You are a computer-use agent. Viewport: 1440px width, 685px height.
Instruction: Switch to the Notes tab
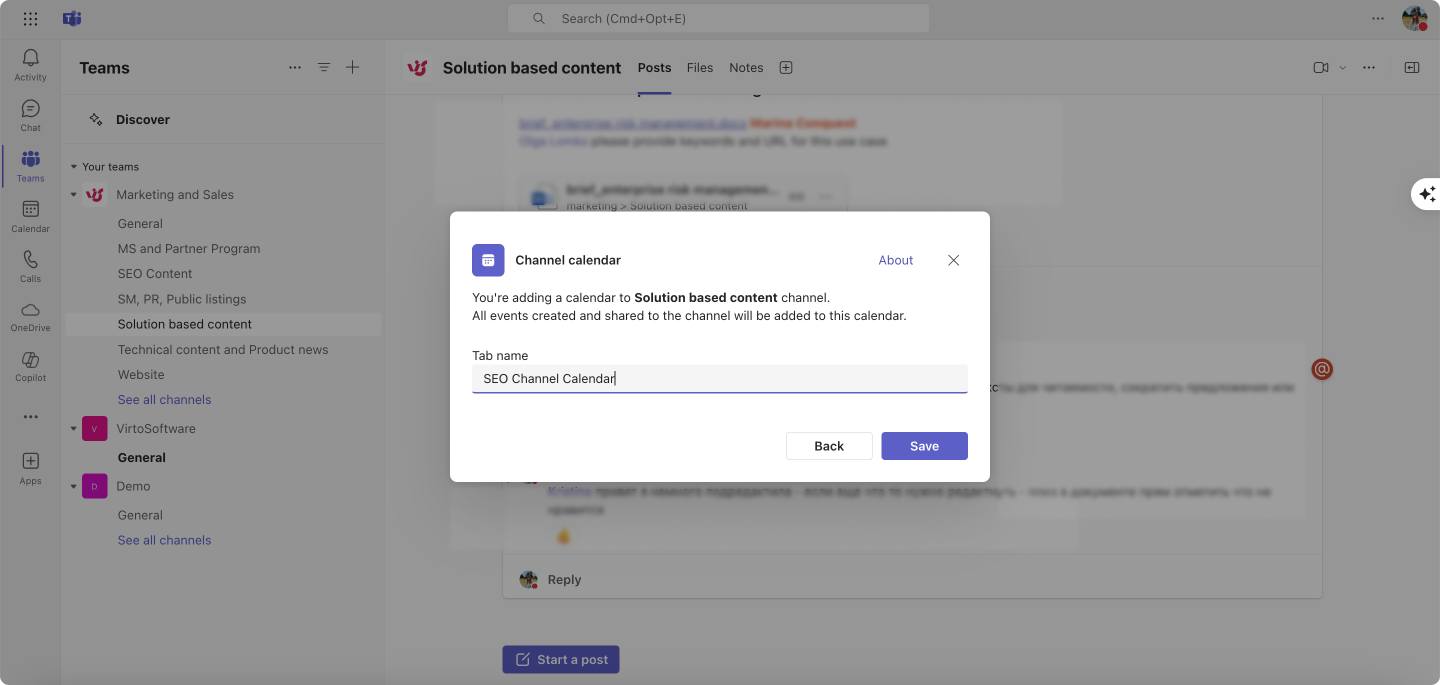(x=746, y=68)
